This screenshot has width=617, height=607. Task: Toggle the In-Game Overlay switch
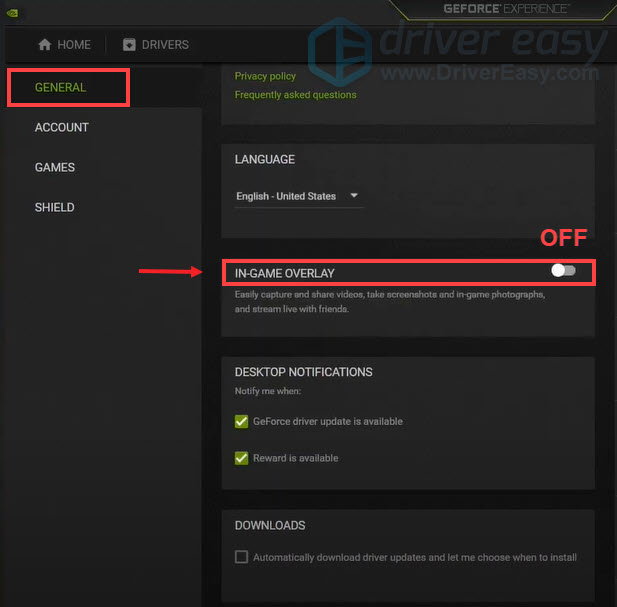pyautogui.click(x=563, y=271)
